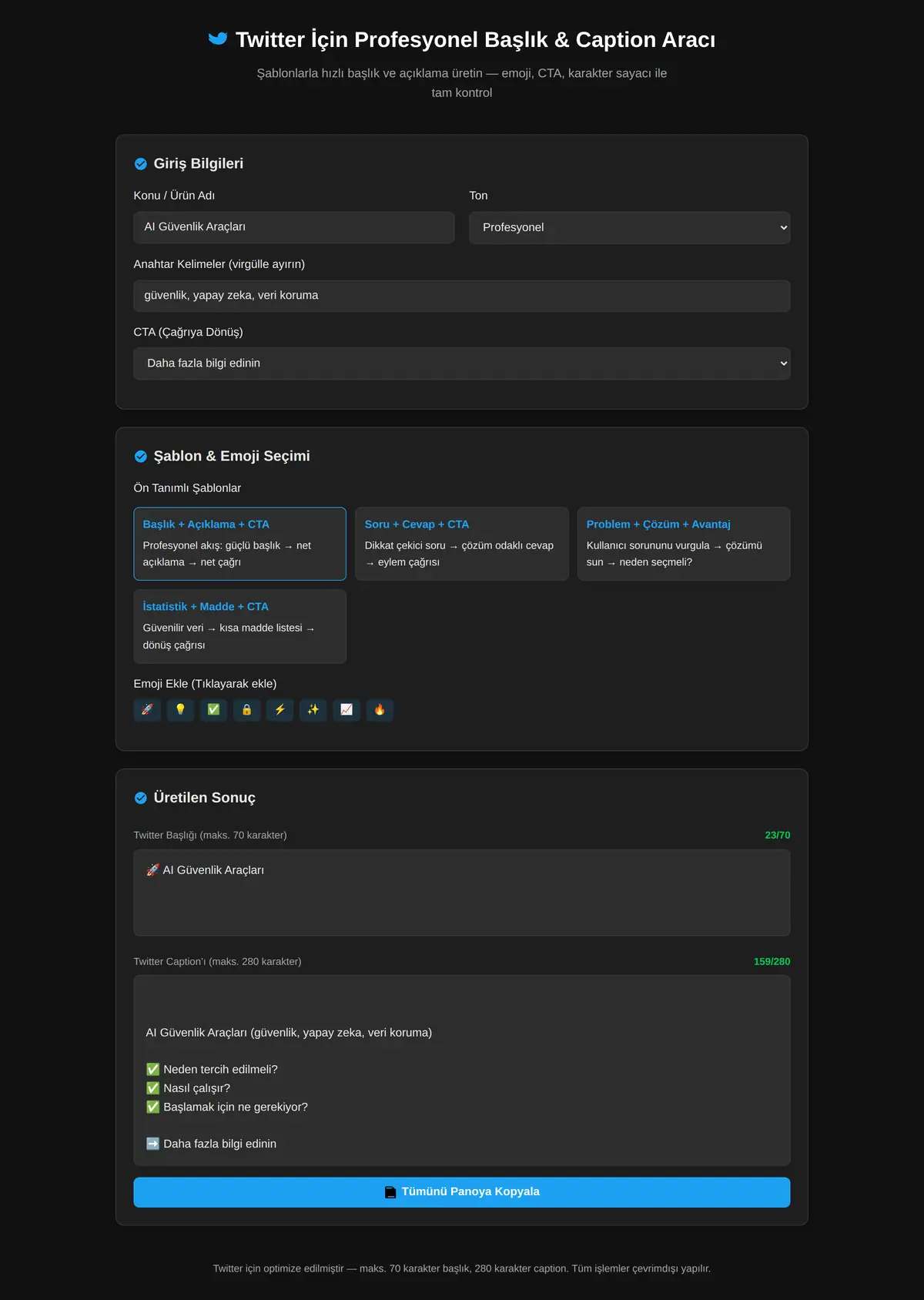This screenshot has width=924, height=1300.
Task: Click the footer text about Twitter optimization
Action: click(x=462, y=1268)
